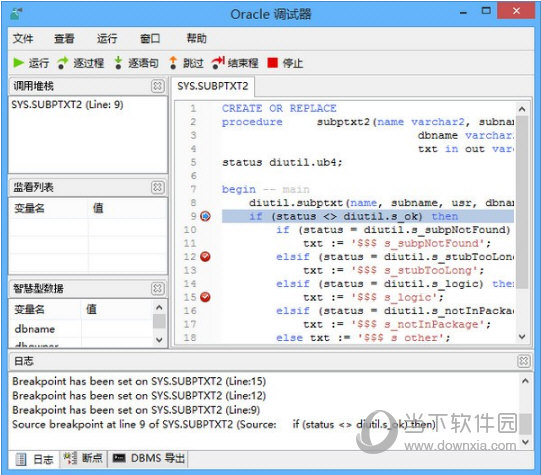
Task: Click the Step Out (跳过) toolbar icon
Action: (x=173, y=63)
